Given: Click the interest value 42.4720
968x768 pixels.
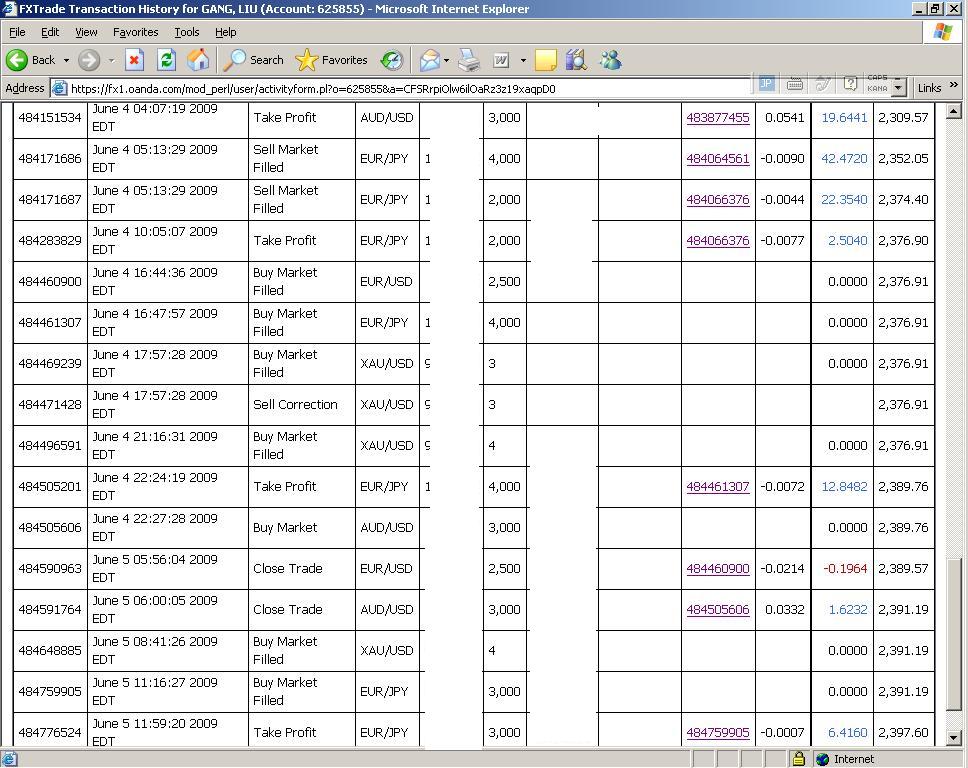Looking at the screenshot, I should pyautogui.click(x=844, y=159).
